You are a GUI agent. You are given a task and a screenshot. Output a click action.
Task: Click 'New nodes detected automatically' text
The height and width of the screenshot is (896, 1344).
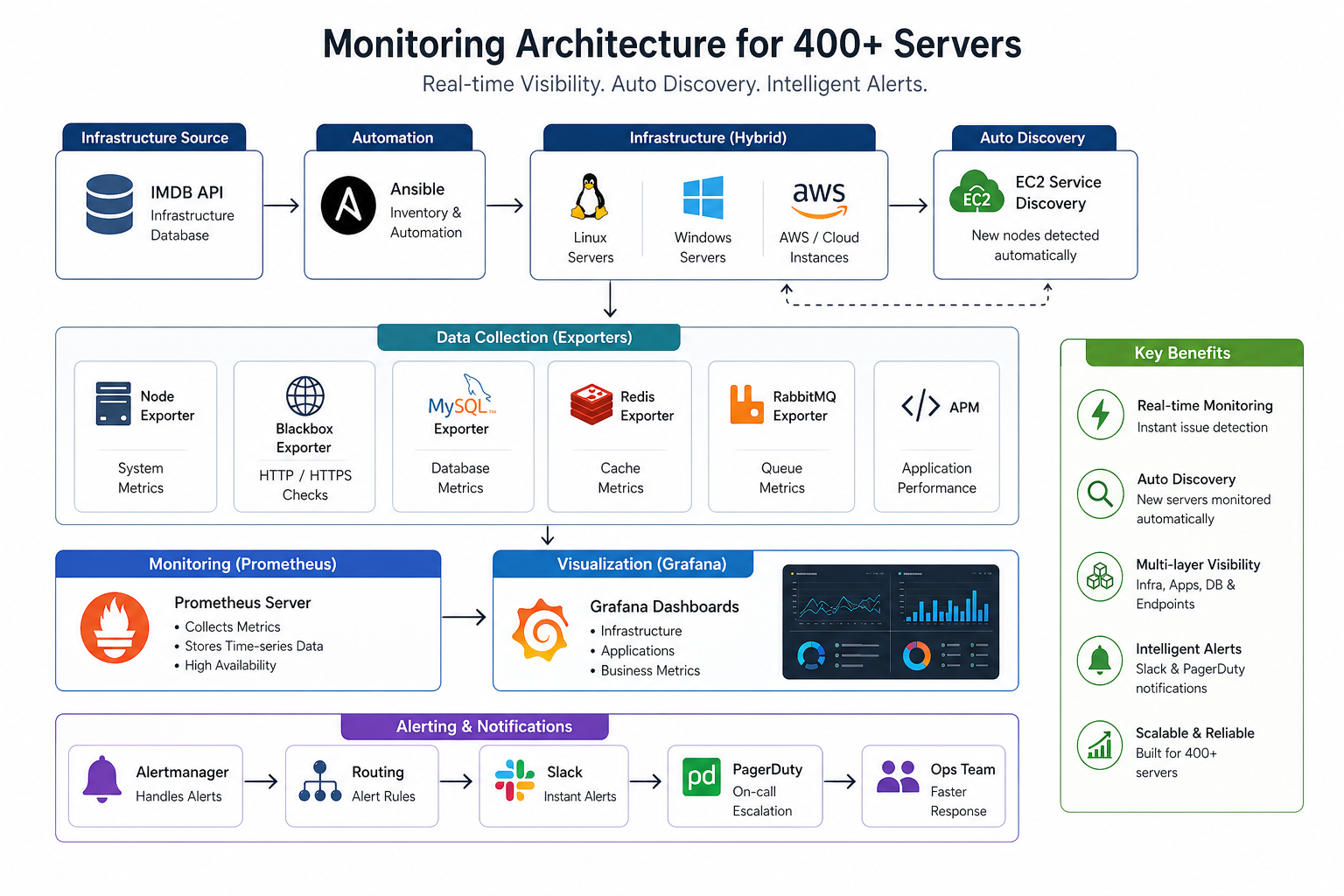pyautogui.click(x=1036, y=245)
